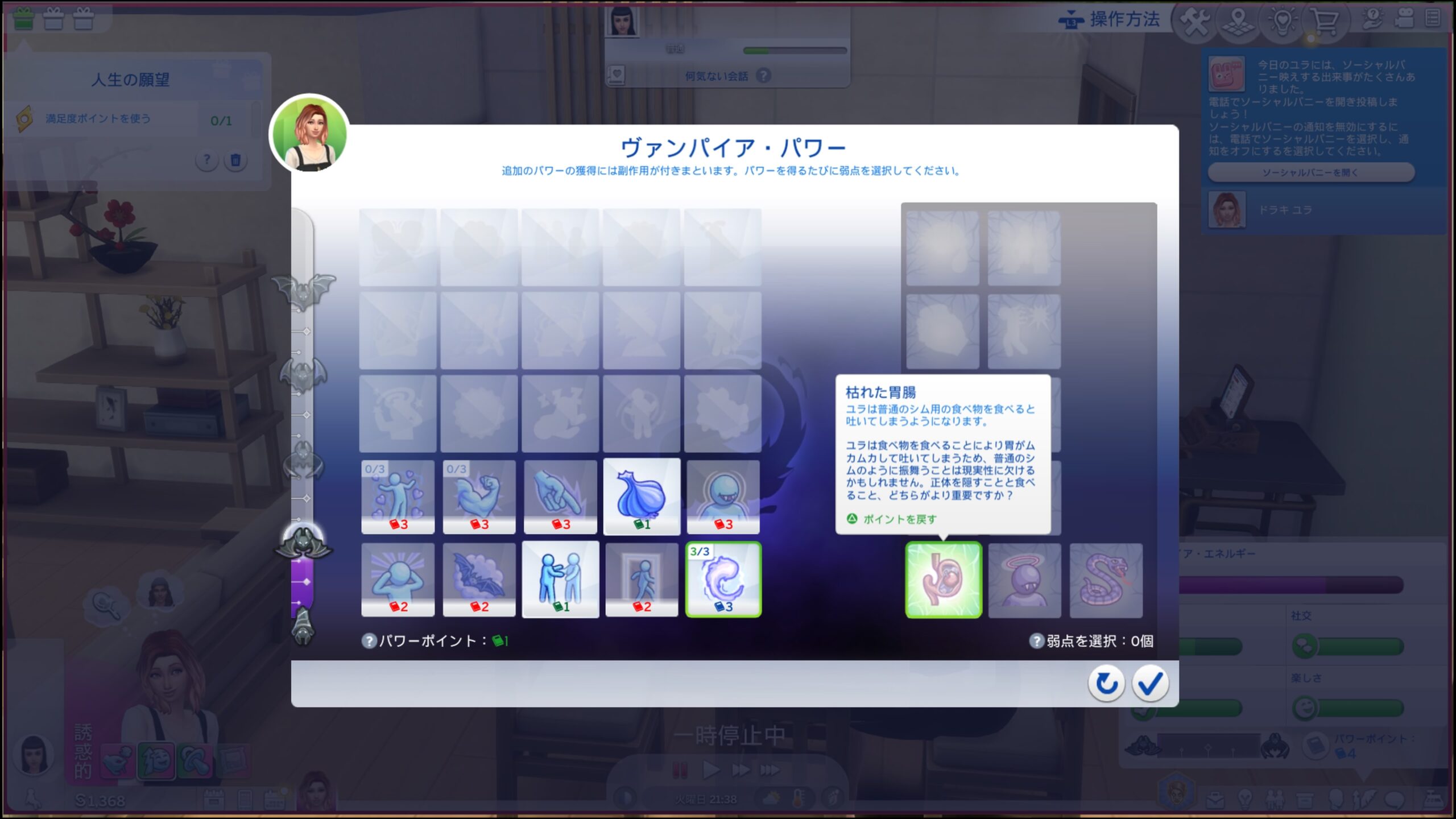Select the walking-through-door power
This screenshot has height=819, width=1456.
tap(642, 579)
